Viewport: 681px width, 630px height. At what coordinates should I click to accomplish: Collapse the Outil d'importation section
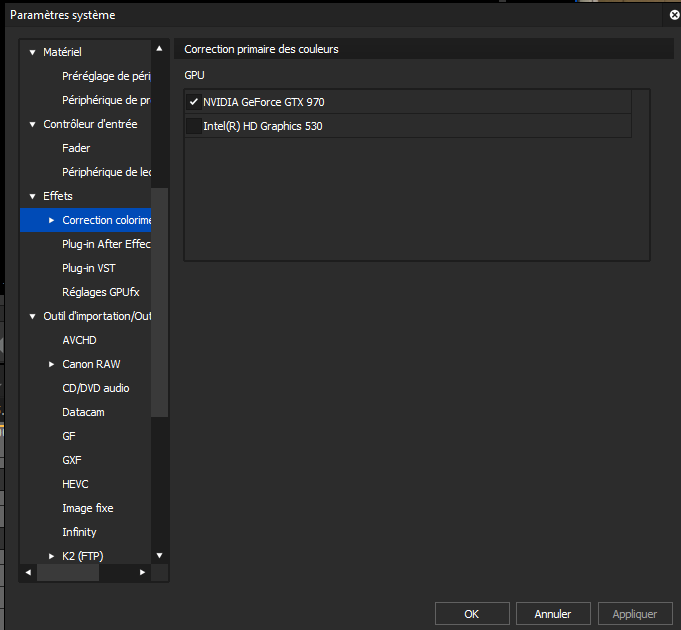point(33,316)
